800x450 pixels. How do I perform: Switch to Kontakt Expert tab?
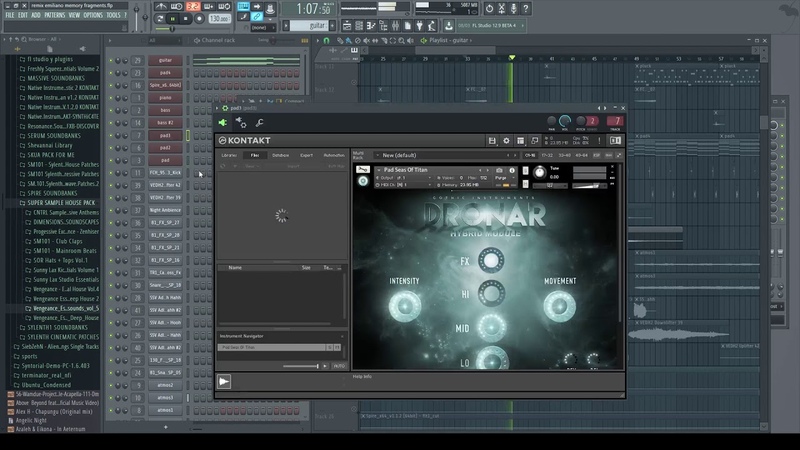pos(306,155)
